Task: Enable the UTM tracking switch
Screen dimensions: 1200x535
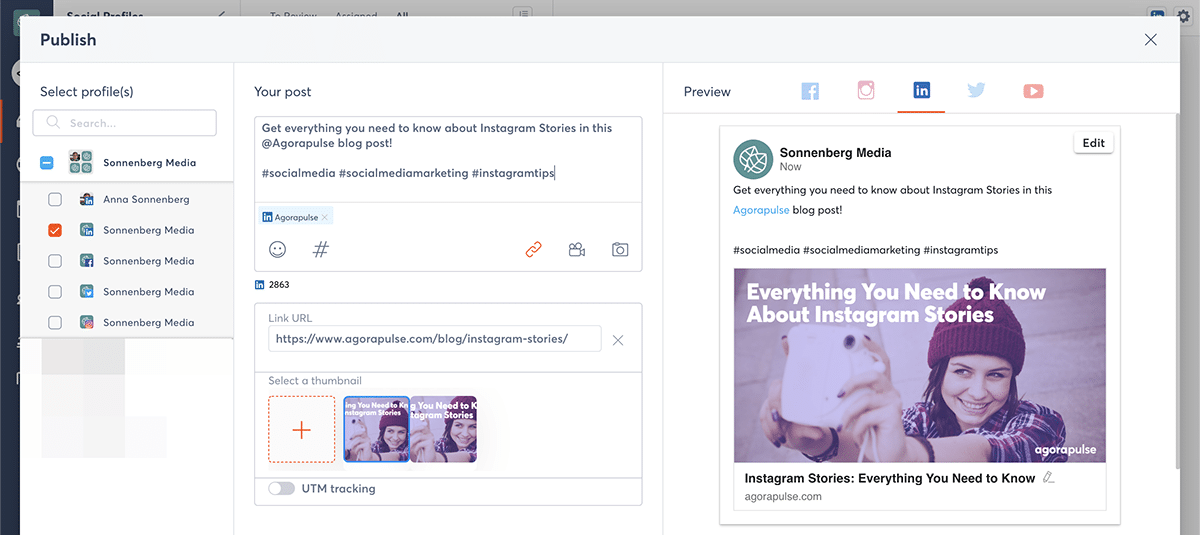Action: 282,489
